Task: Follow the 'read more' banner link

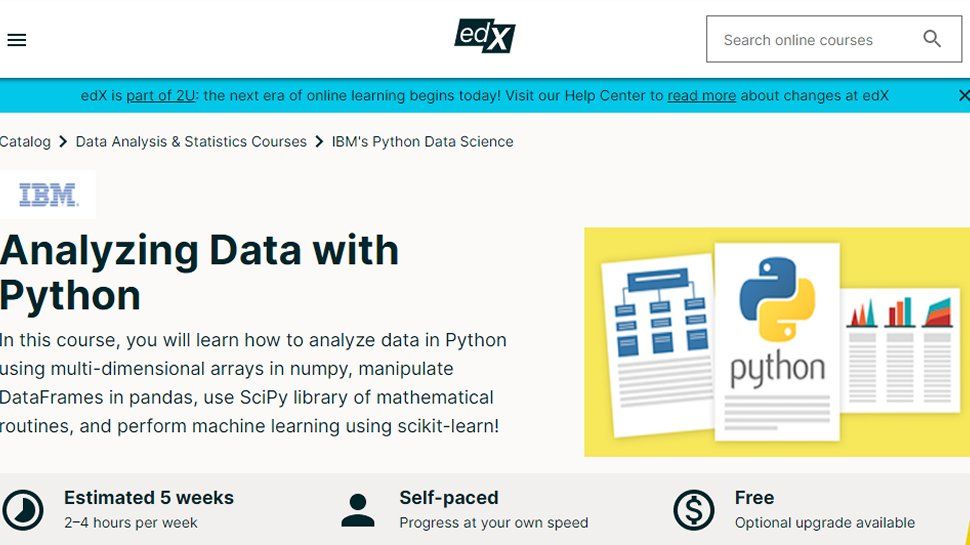Action: [x=701, y=96]
